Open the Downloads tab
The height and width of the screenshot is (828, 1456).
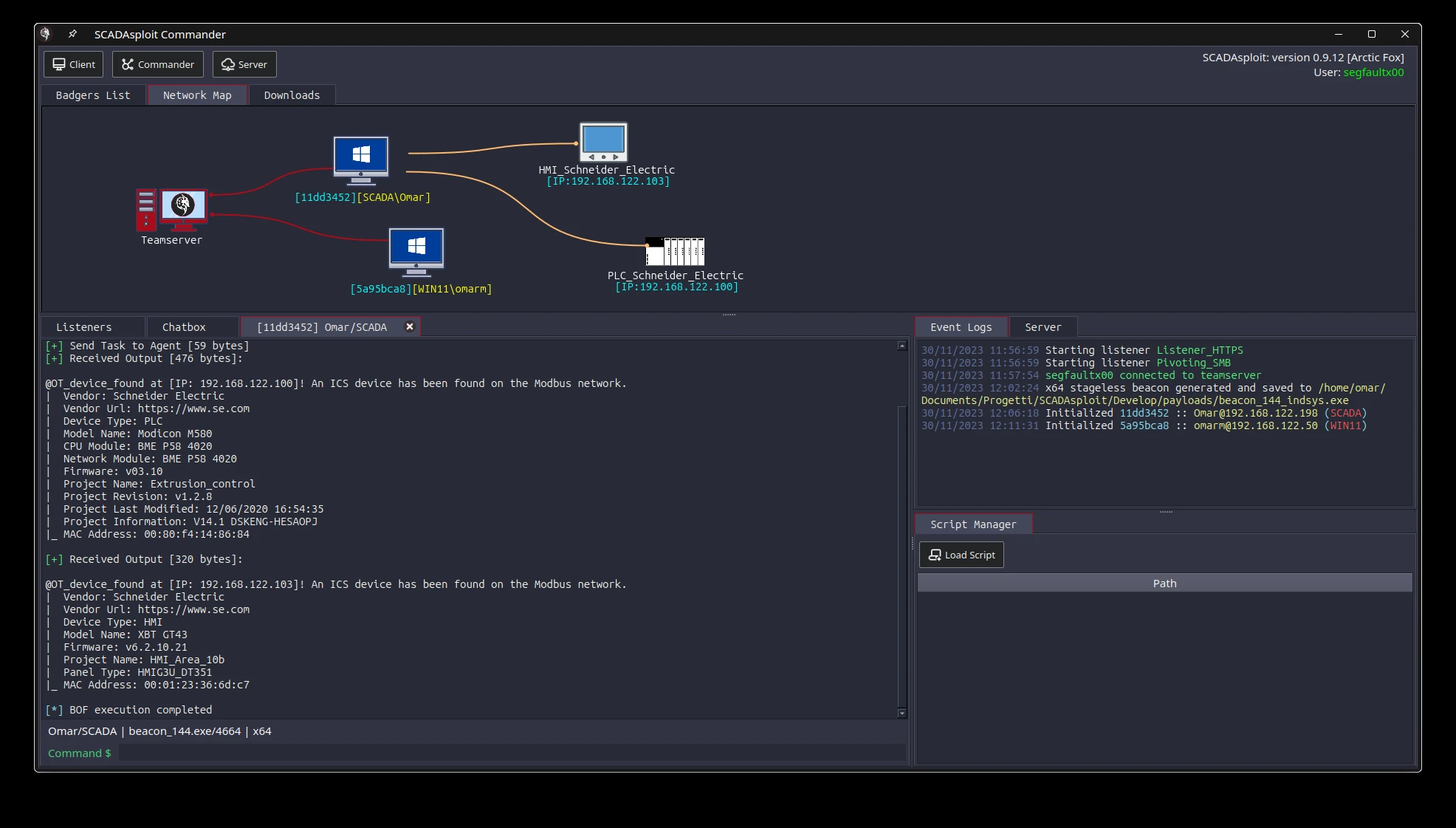click(x=292, y=95)
